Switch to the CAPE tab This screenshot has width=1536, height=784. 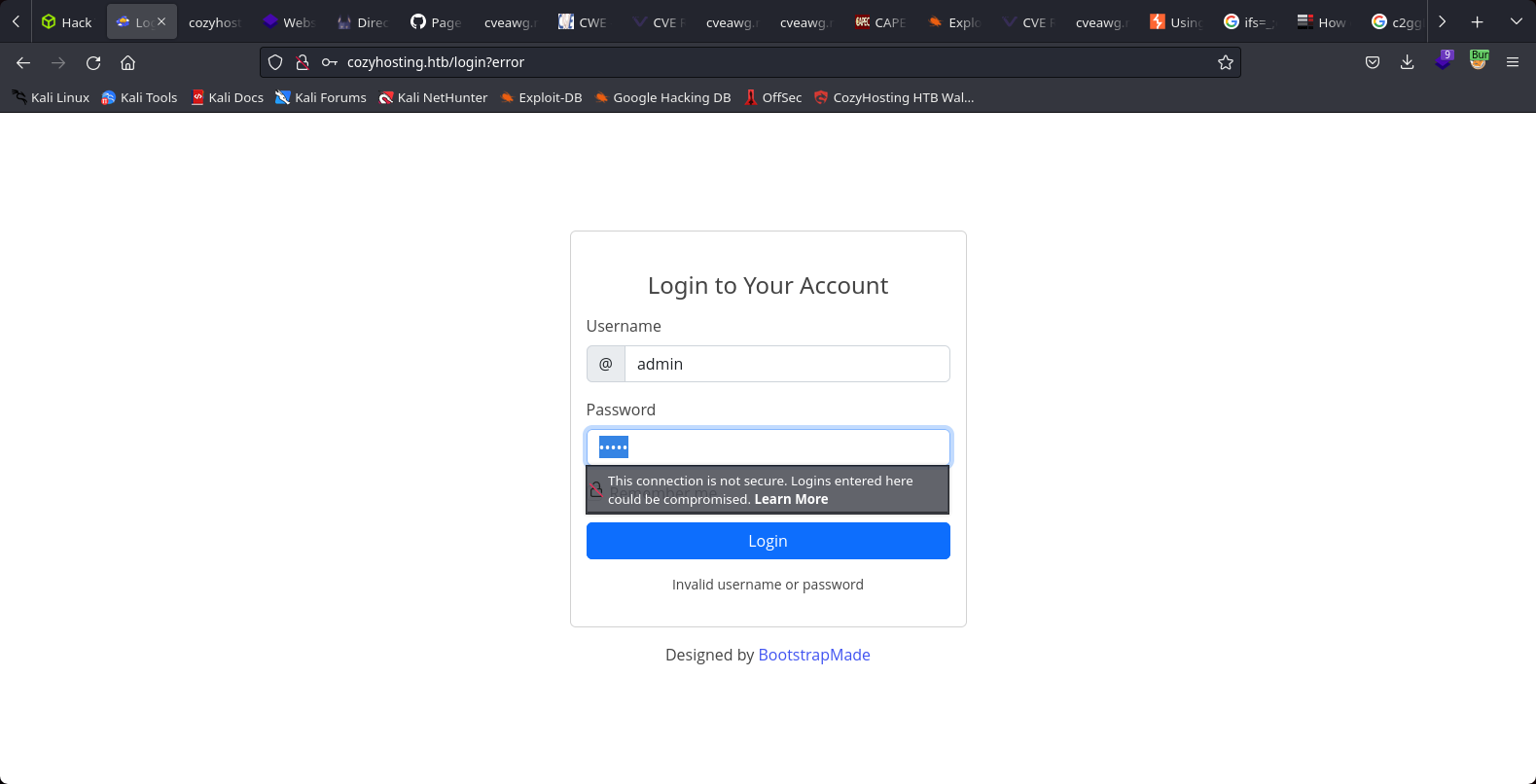coord(880,21)
